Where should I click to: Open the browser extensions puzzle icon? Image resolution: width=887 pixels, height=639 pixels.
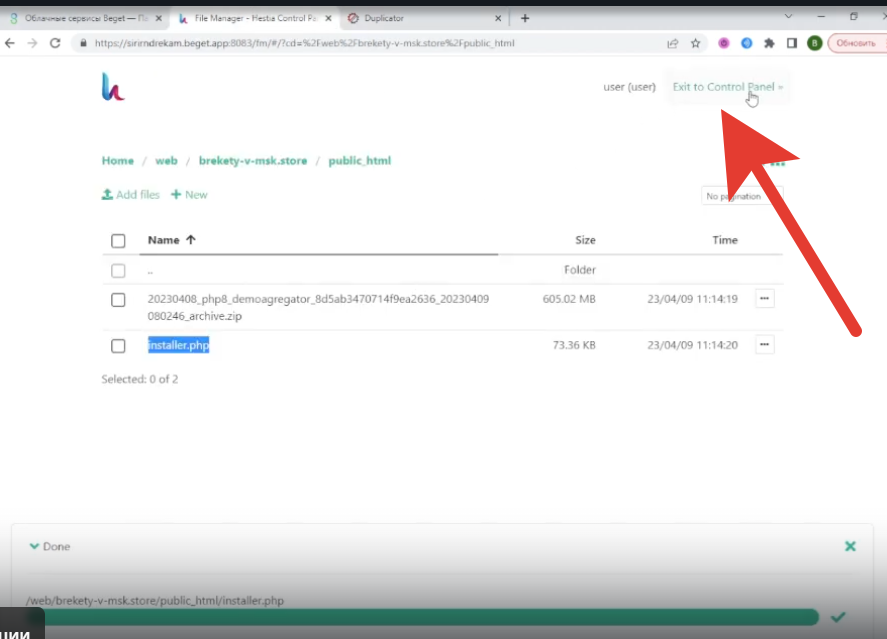pos(769,43)
